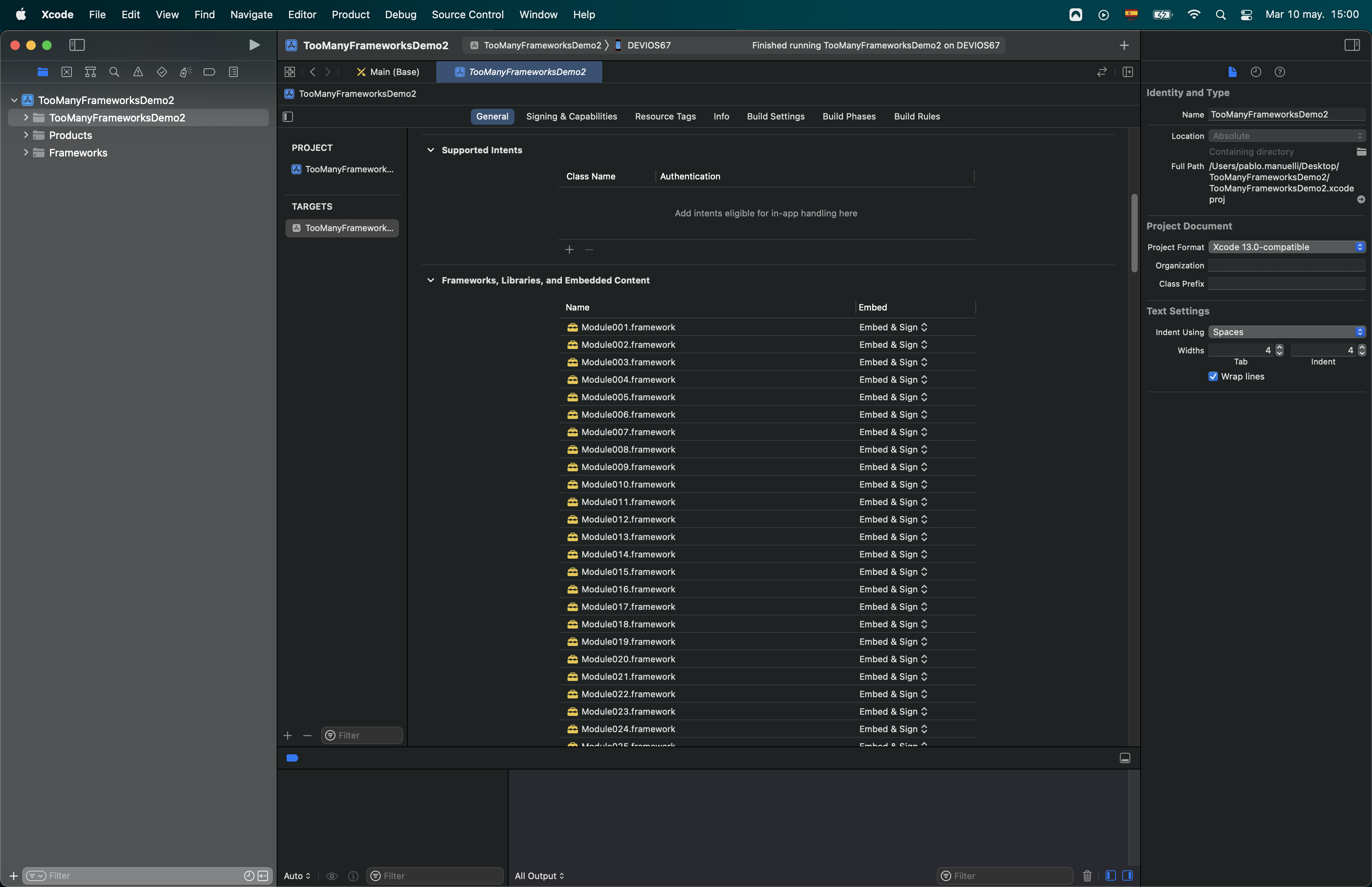Expand the Frameworks group

coord(26,152)
